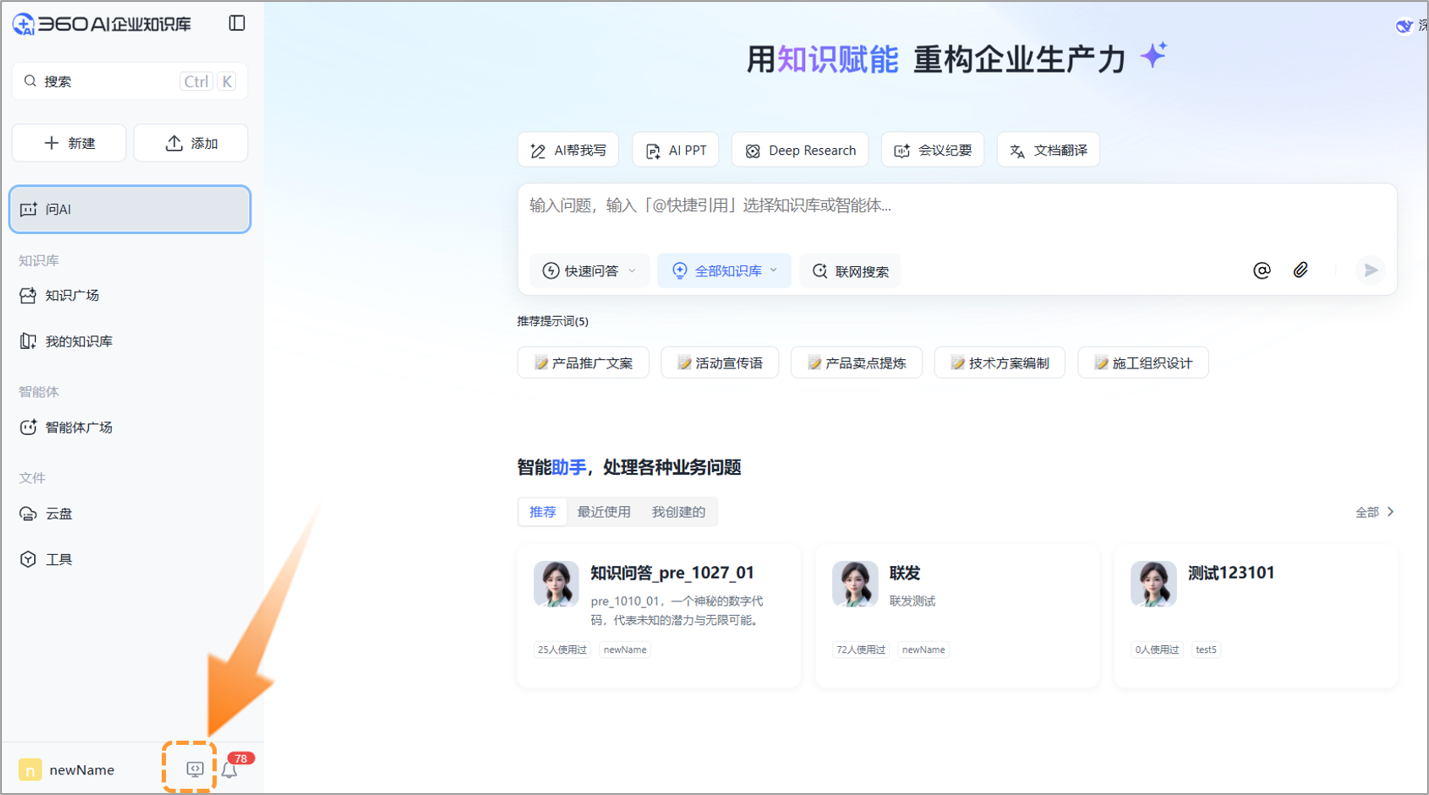
Task: Open the @ quick reference picker
Action: tap(1261, 270)
